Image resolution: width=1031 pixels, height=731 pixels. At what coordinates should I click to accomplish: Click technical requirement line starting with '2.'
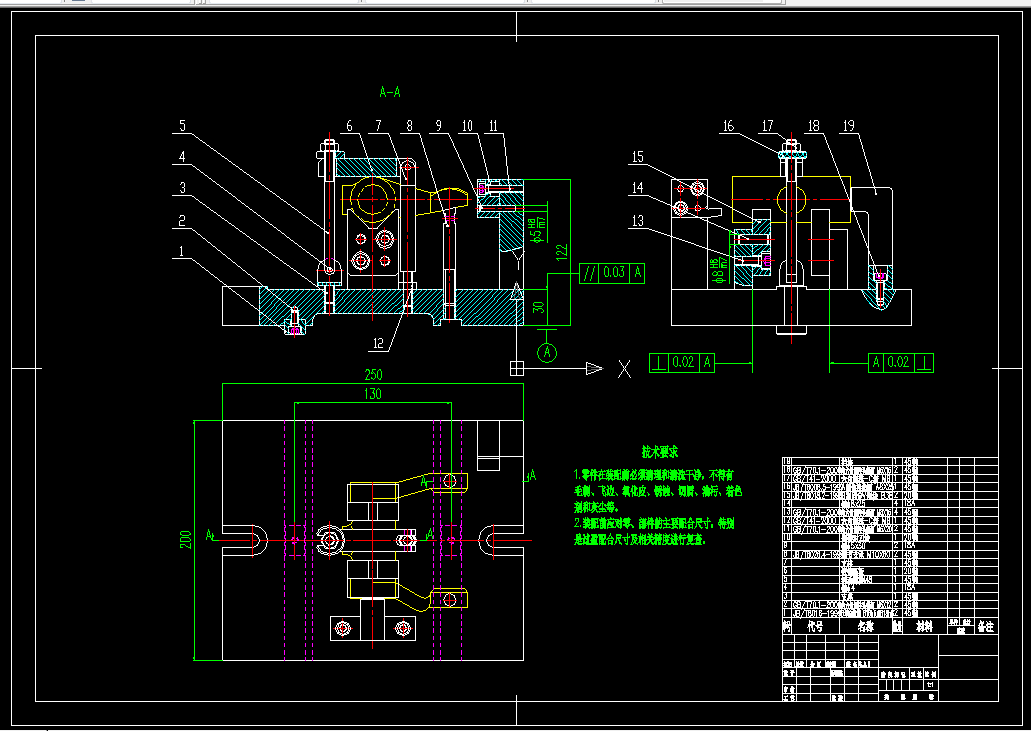click(654, 524)
